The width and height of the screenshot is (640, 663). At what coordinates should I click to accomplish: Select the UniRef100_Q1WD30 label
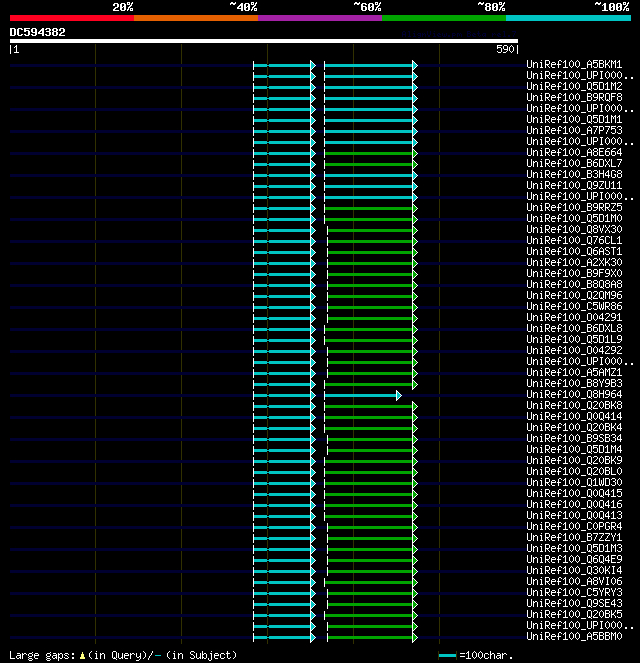pos(574,482)
